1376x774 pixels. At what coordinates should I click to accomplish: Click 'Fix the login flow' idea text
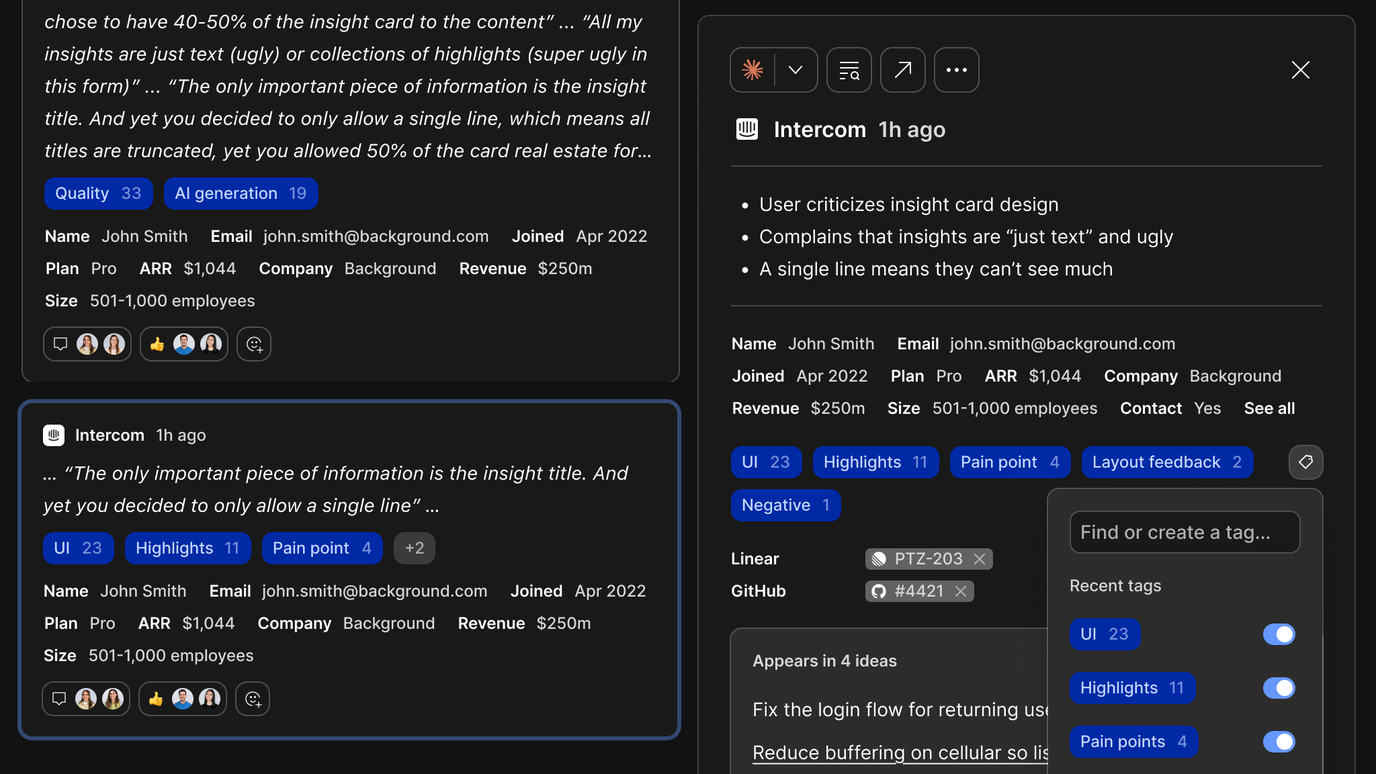[900, 710]
